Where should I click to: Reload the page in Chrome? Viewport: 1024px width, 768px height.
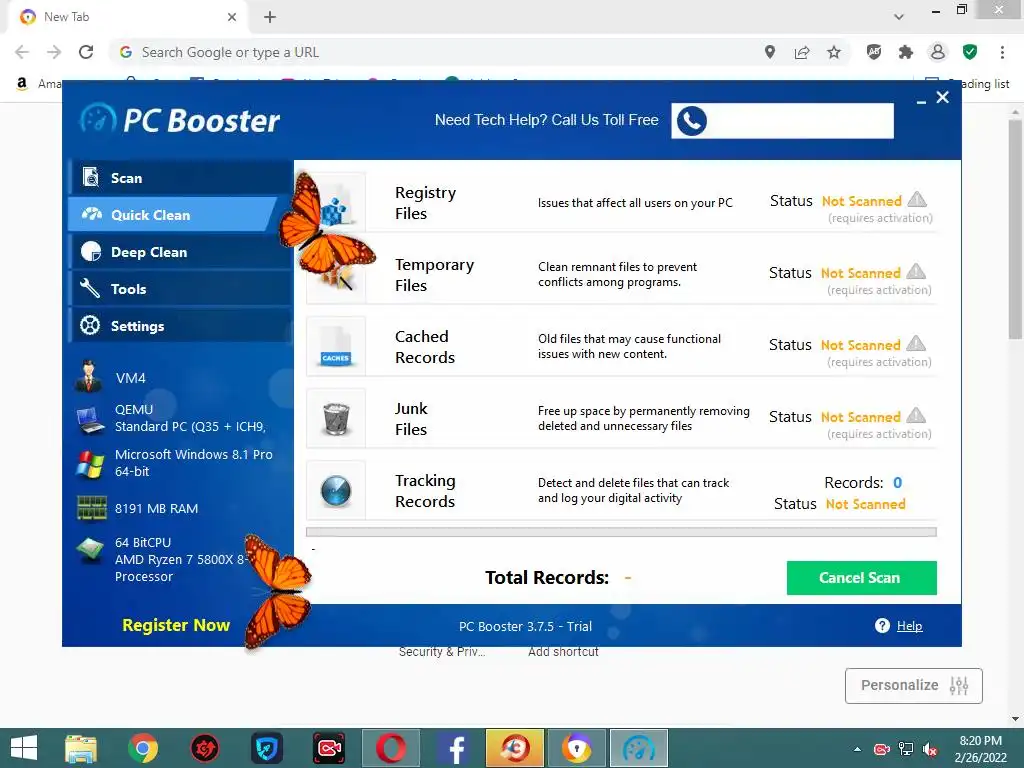point(86,52)
